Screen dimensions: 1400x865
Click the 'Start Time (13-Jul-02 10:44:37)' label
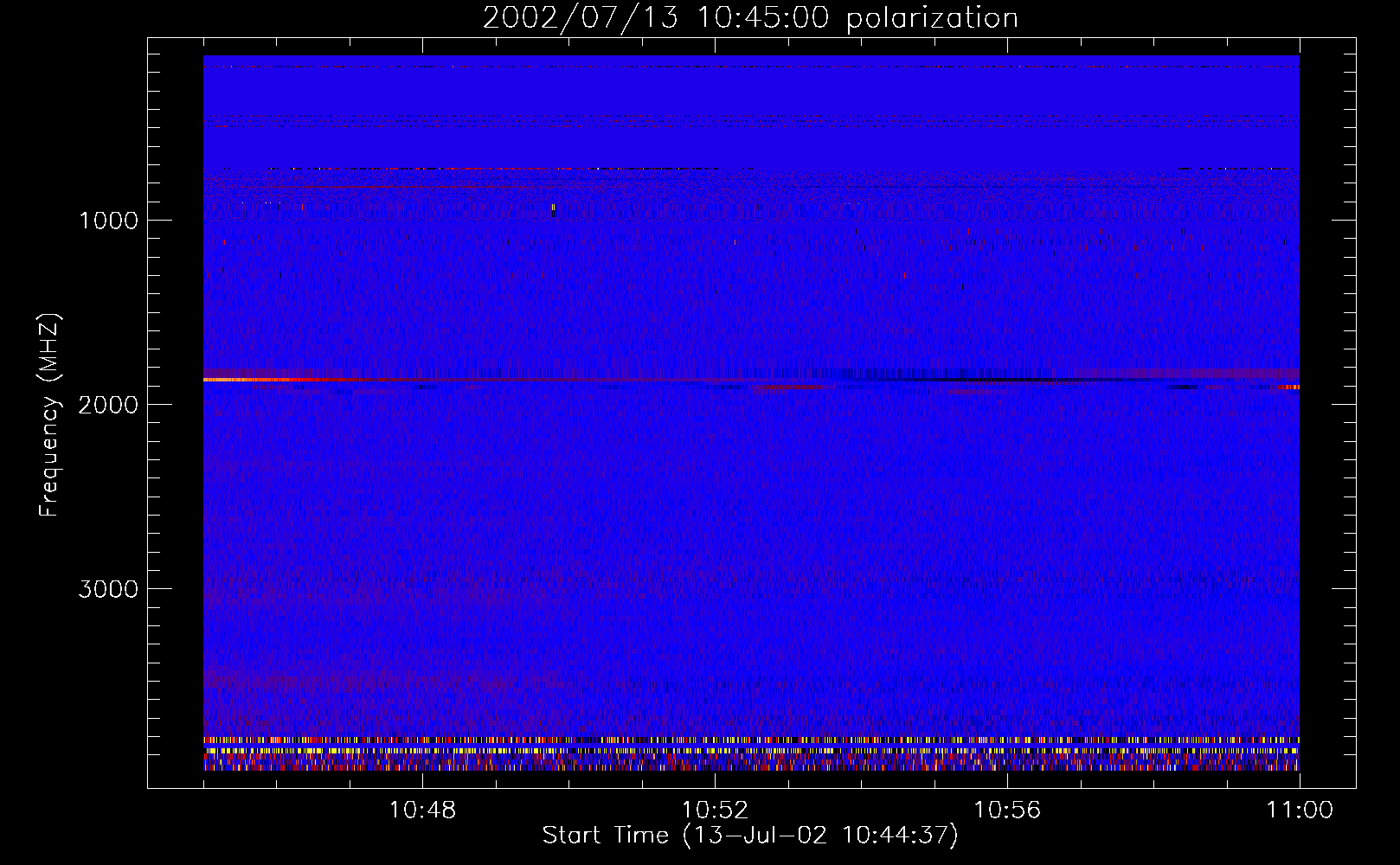(x=750, y=836)
